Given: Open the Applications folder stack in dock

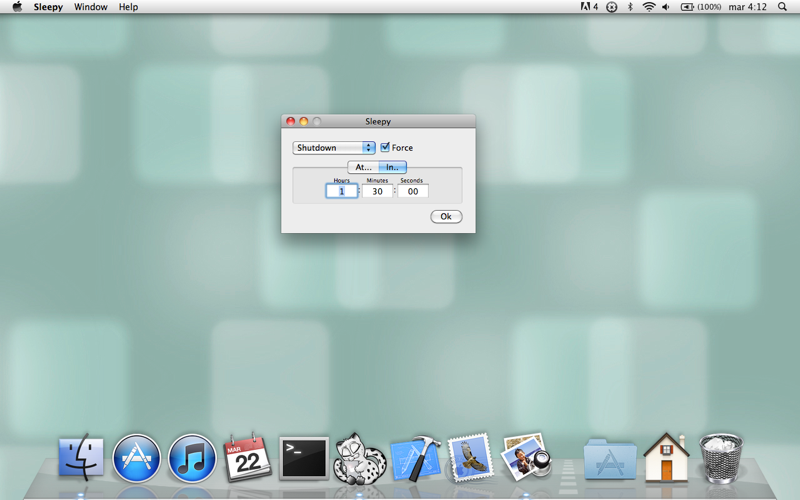Looking at the screenshot, I should (610, 459).
